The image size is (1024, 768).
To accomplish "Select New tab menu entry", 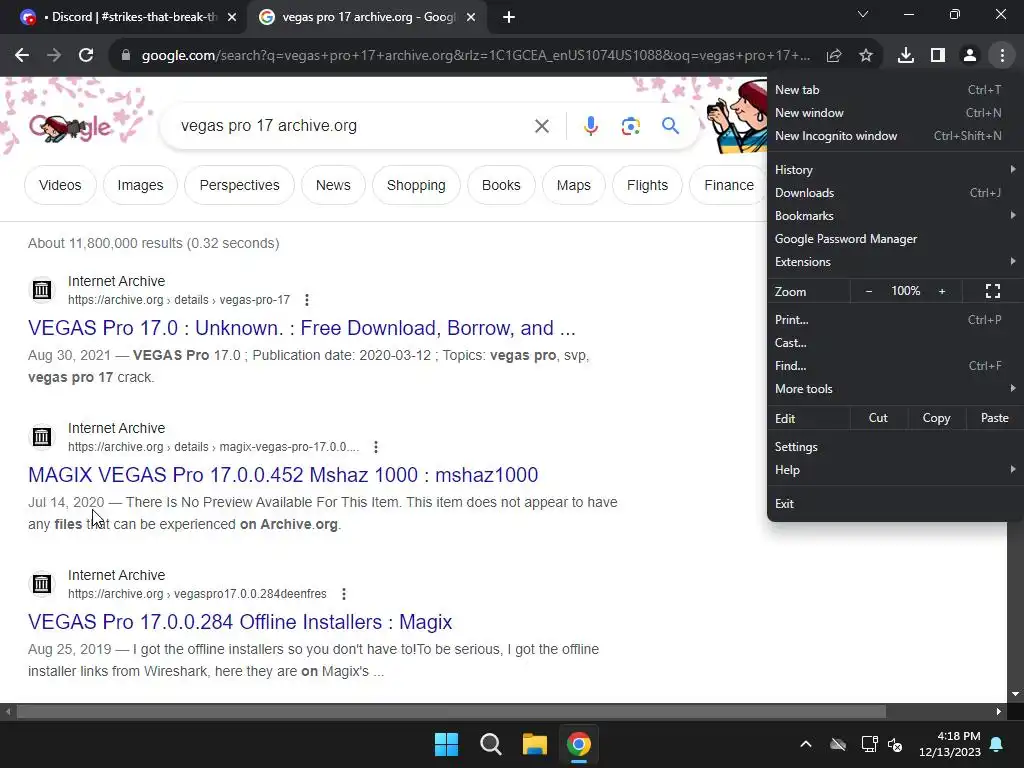I will point(895,90).
